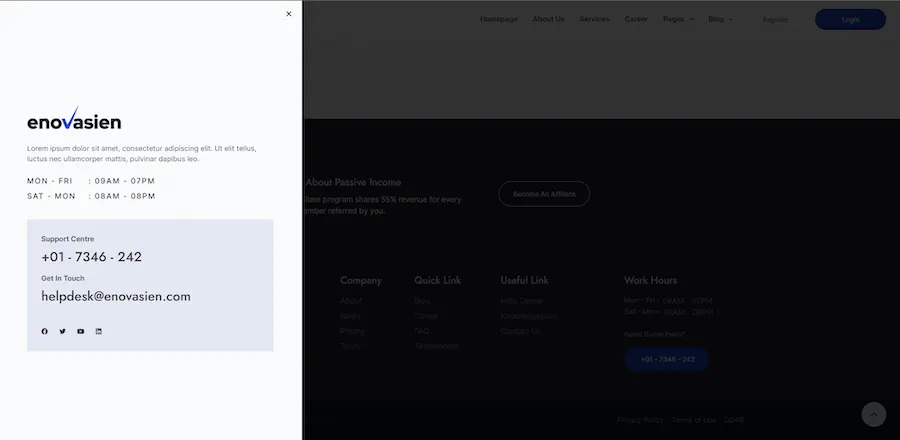Open the News link under Company

pyautogui.click(x=350, y=316)
